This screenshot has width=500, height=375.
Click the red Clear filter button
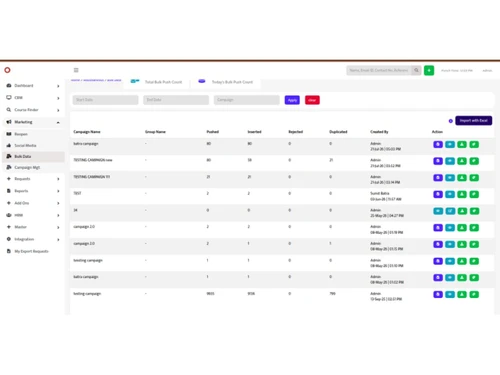pyautogui.click(x=312, y=100)
